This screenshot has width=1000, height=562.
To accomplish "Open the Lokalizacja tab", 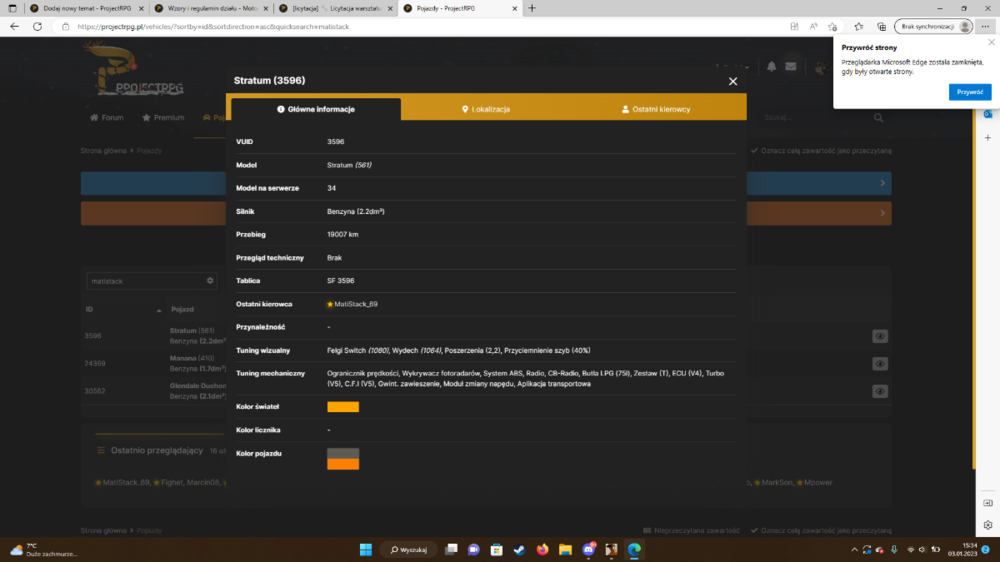I will pyautogui.click(x=485, y=109).
